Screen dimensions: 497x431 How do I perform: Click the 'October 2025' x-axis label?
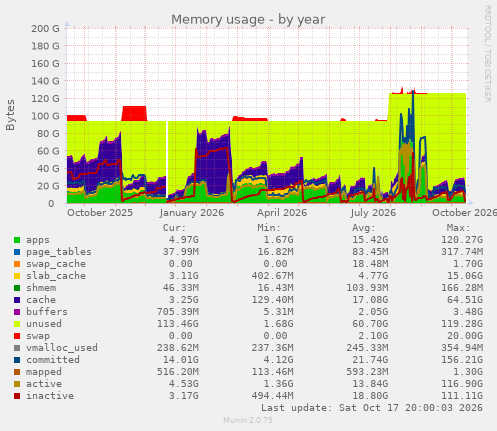[x=100, y=213]
